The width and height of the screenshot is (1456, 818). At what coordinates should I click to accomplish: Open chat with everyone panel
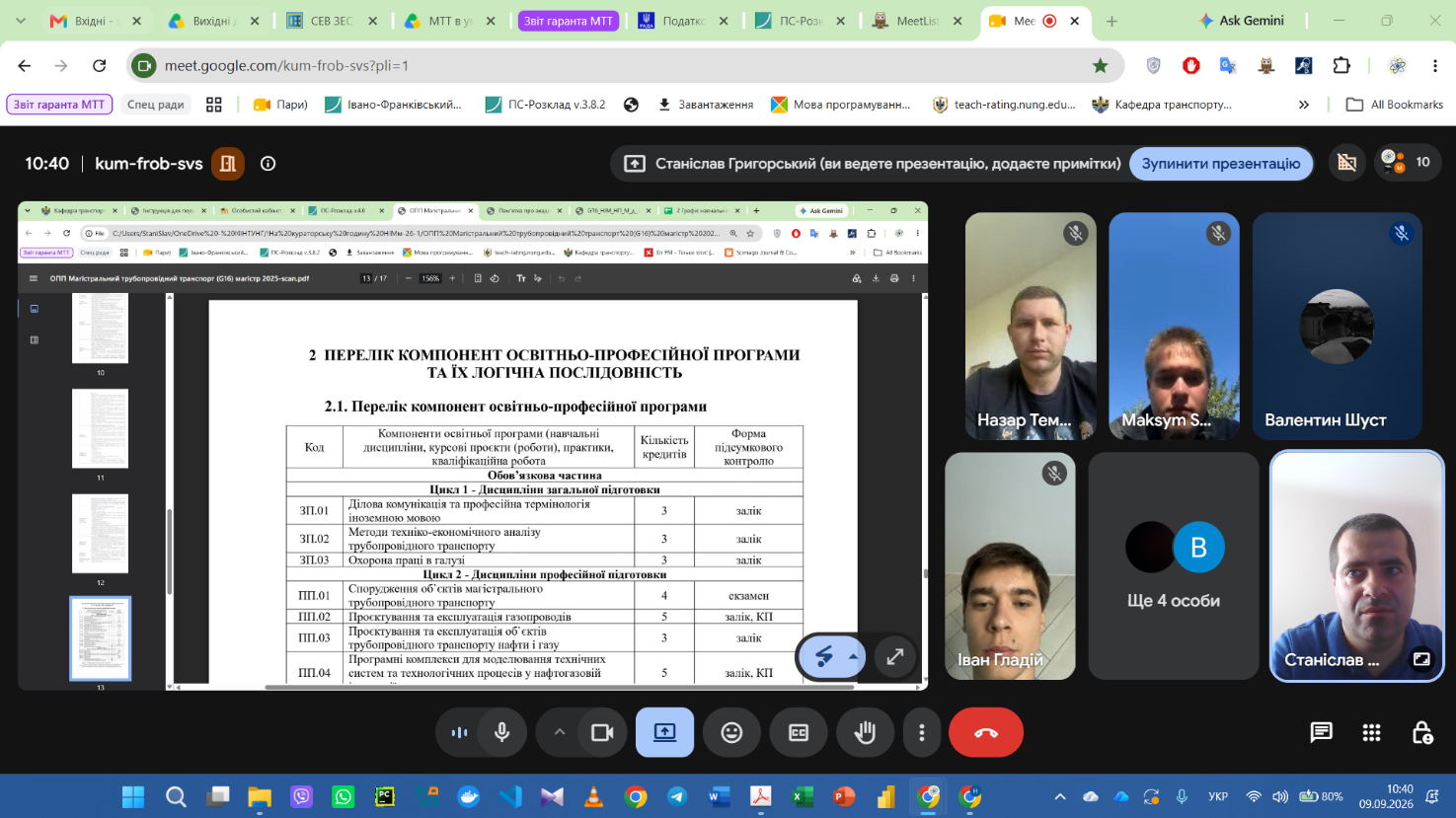point(1321,732)
